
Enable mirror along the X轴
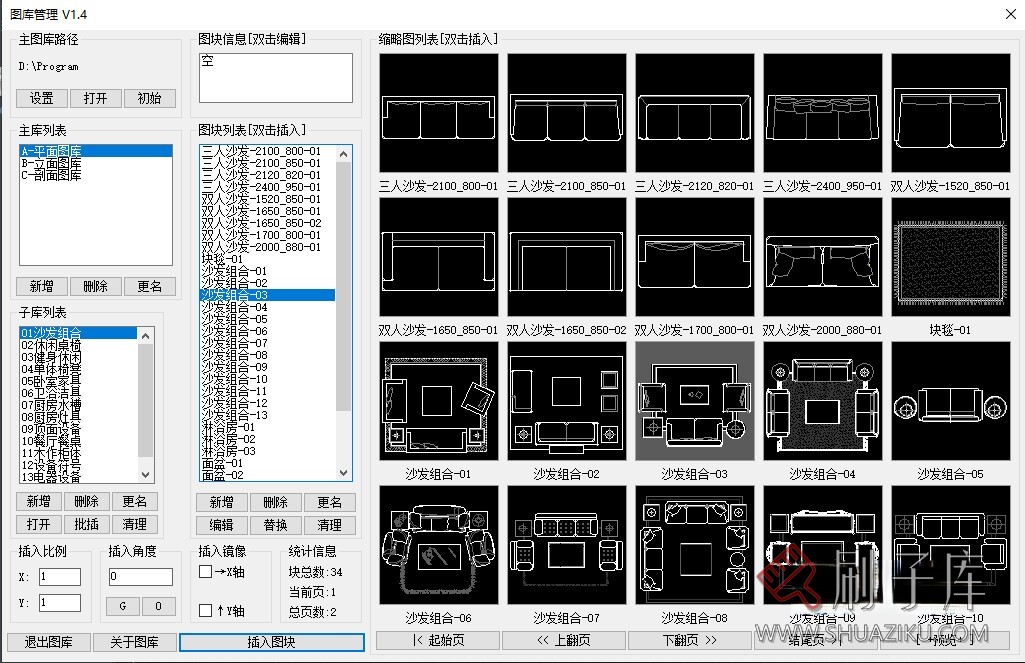[204, 570]
